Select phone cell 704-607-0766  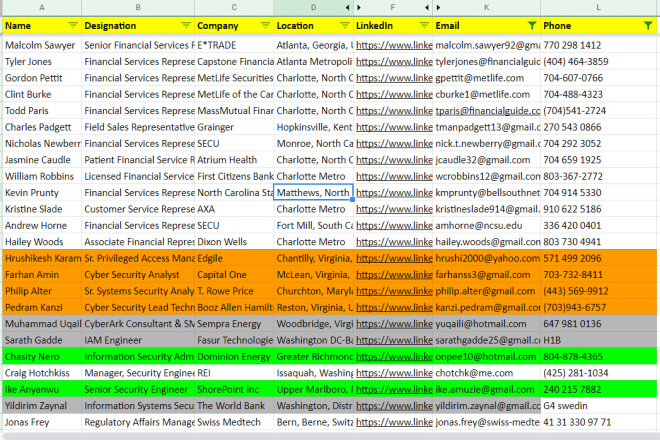coord(599,78)
